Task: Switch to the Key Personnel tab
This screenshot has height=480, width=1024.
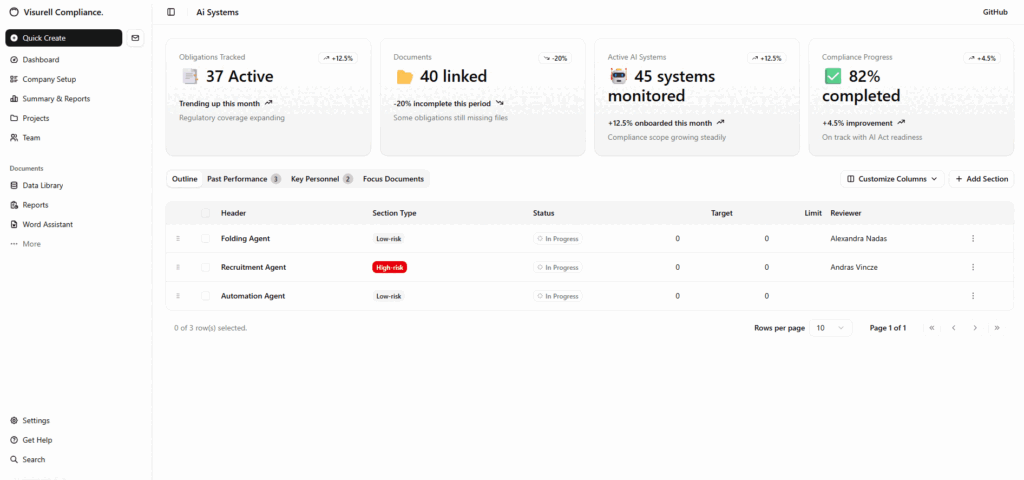Action: click(x=321, y=179)
